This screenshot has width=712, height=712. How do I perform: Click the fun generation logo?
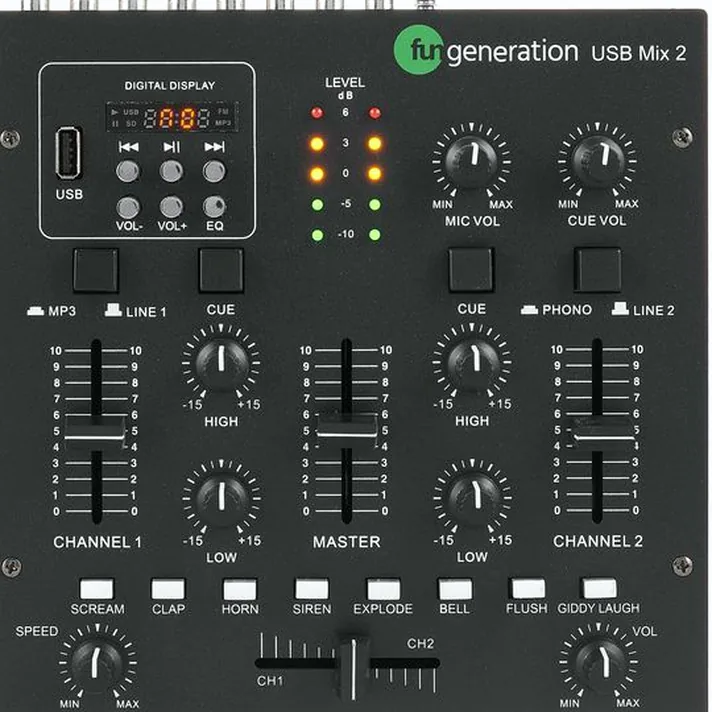coord(486,50)
